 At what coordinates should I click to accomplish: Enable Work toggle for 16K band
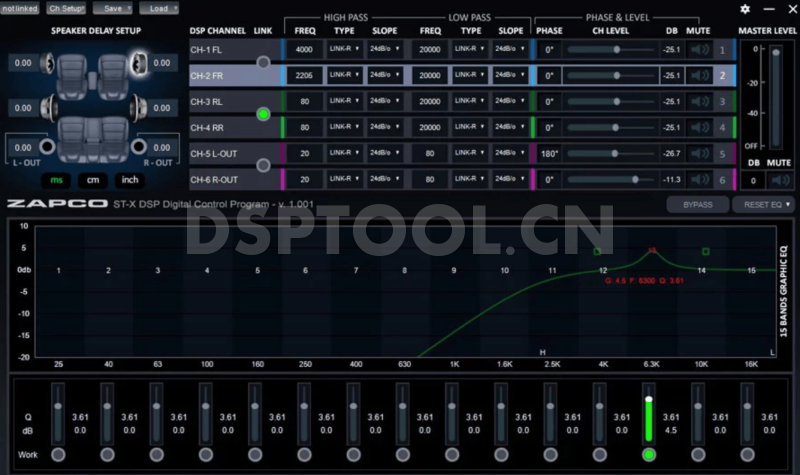click(747, 454)
